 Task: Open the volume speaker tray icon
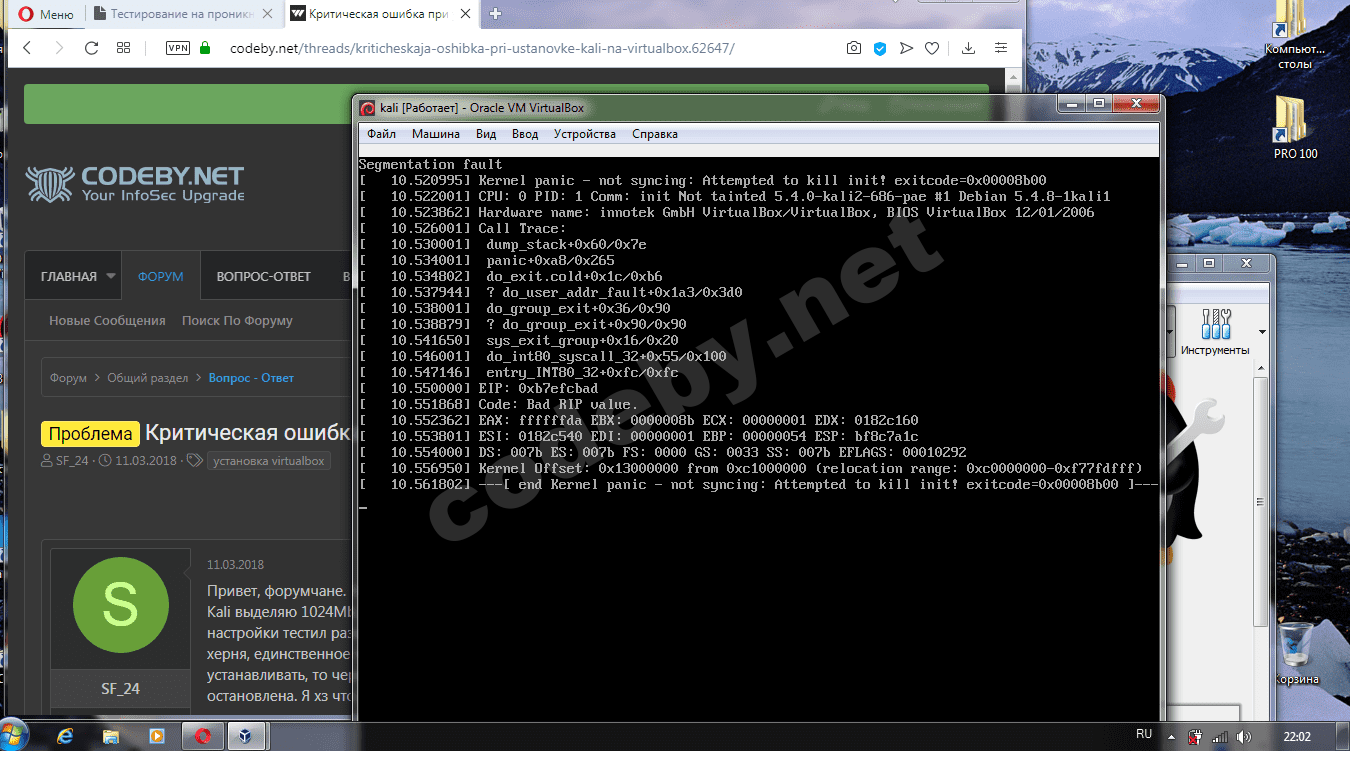click(x=1244, y=737)
